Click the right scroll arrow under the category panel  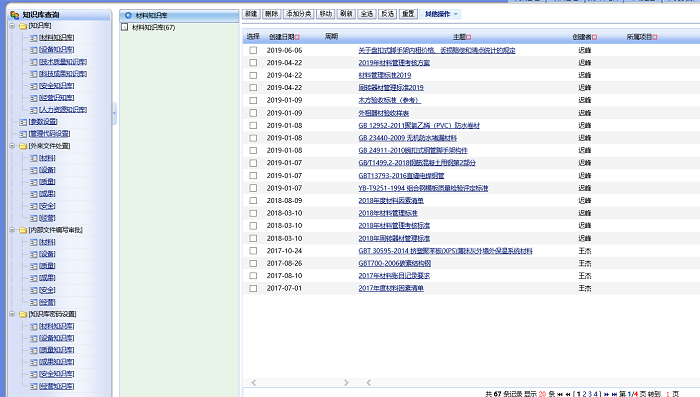pos(346,383)
